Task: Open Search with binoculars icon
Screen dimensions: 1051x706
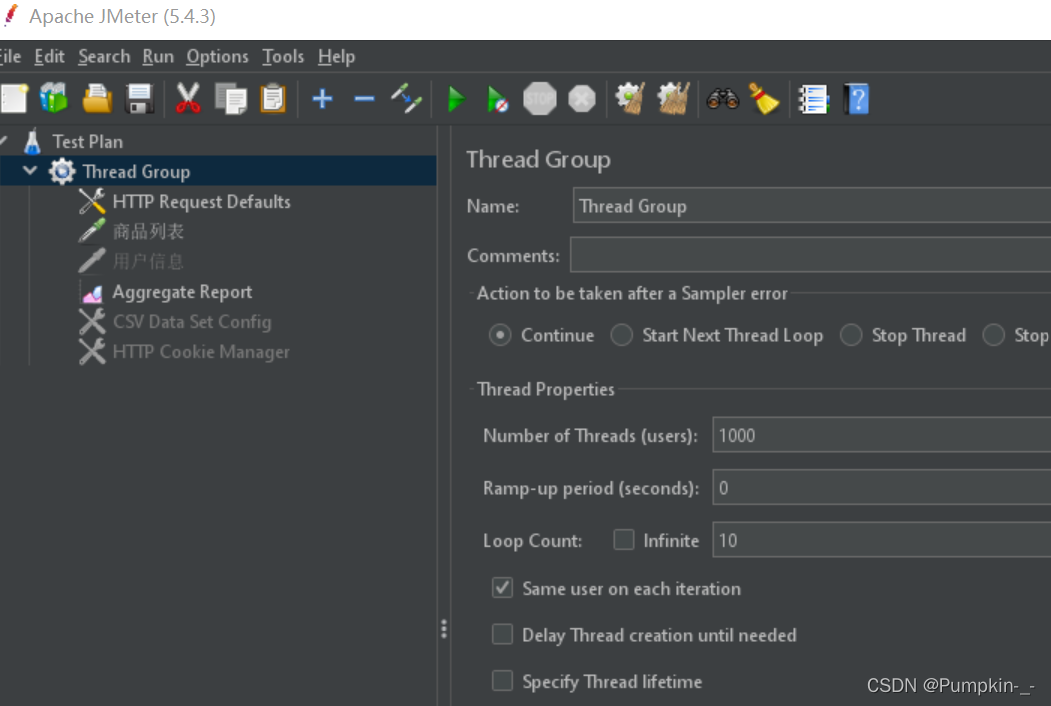Action: tap(723, 99)
